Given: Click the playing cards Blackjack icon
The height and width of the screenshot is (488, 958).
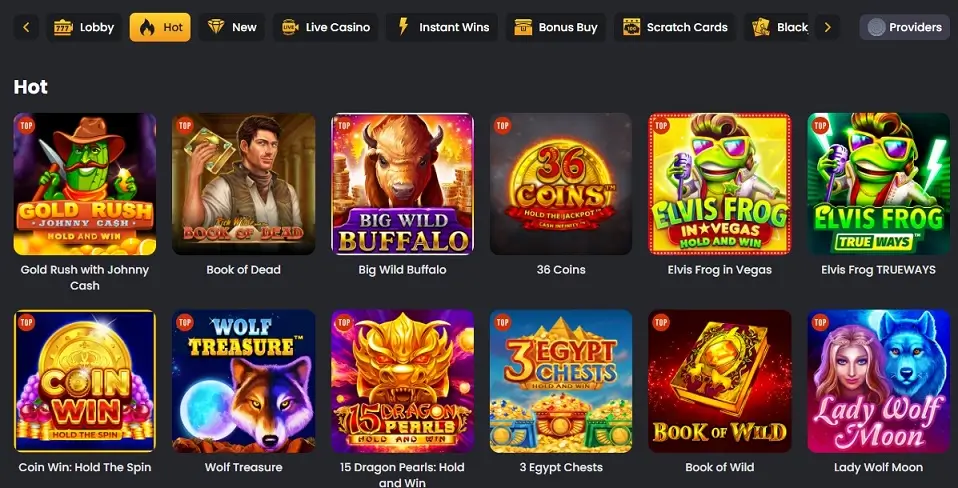Looking at the screenshot, I should coord(761,27).
